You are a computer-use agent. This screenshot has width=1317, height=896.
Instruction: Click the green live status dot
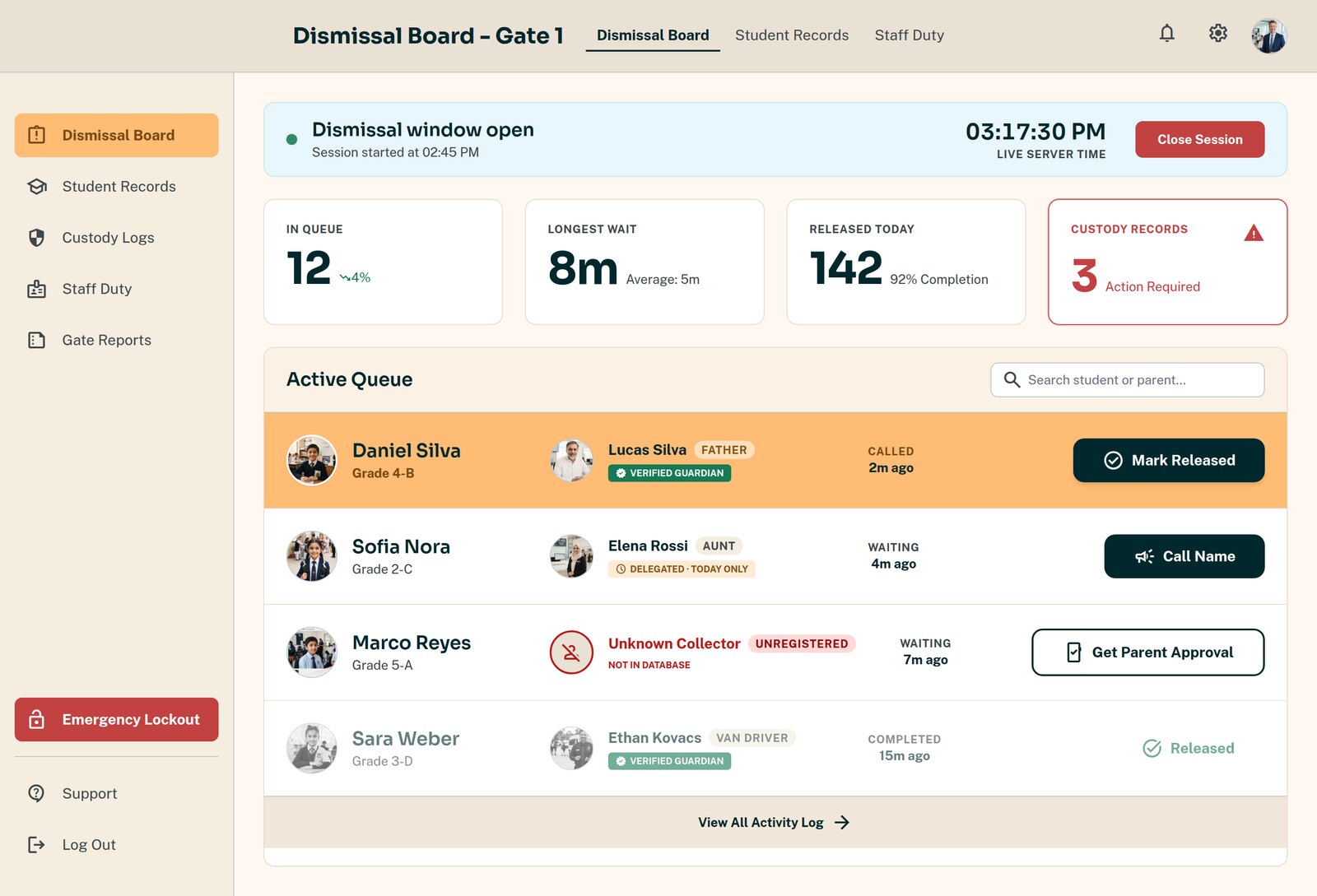coord(291,139)
